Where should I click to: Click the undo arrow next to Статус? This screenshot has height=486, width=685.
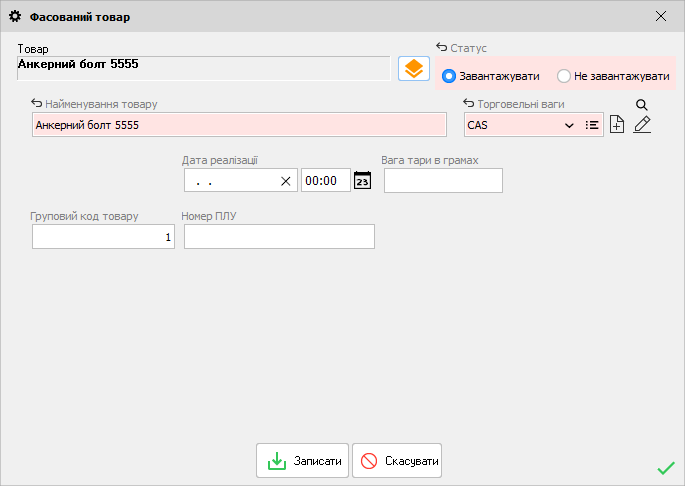tap(441, 48)
